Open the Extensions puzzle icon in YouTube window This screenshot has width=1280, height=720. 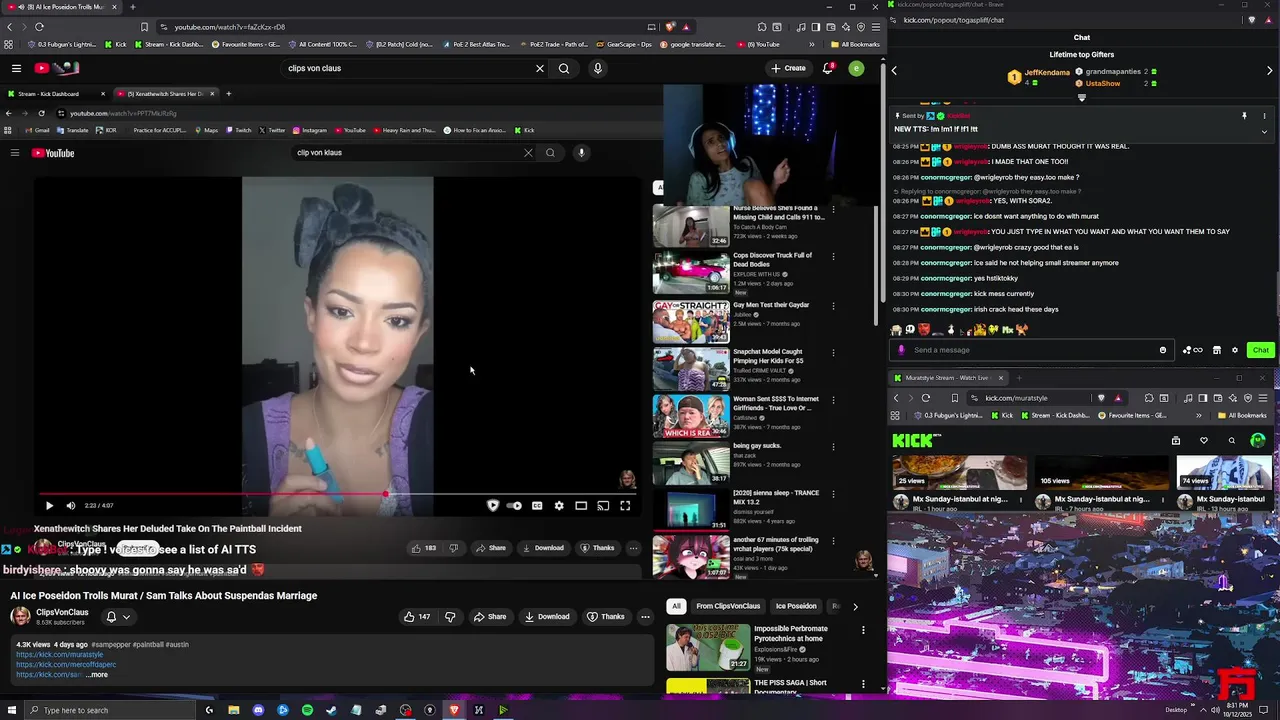tap(762, 27)
